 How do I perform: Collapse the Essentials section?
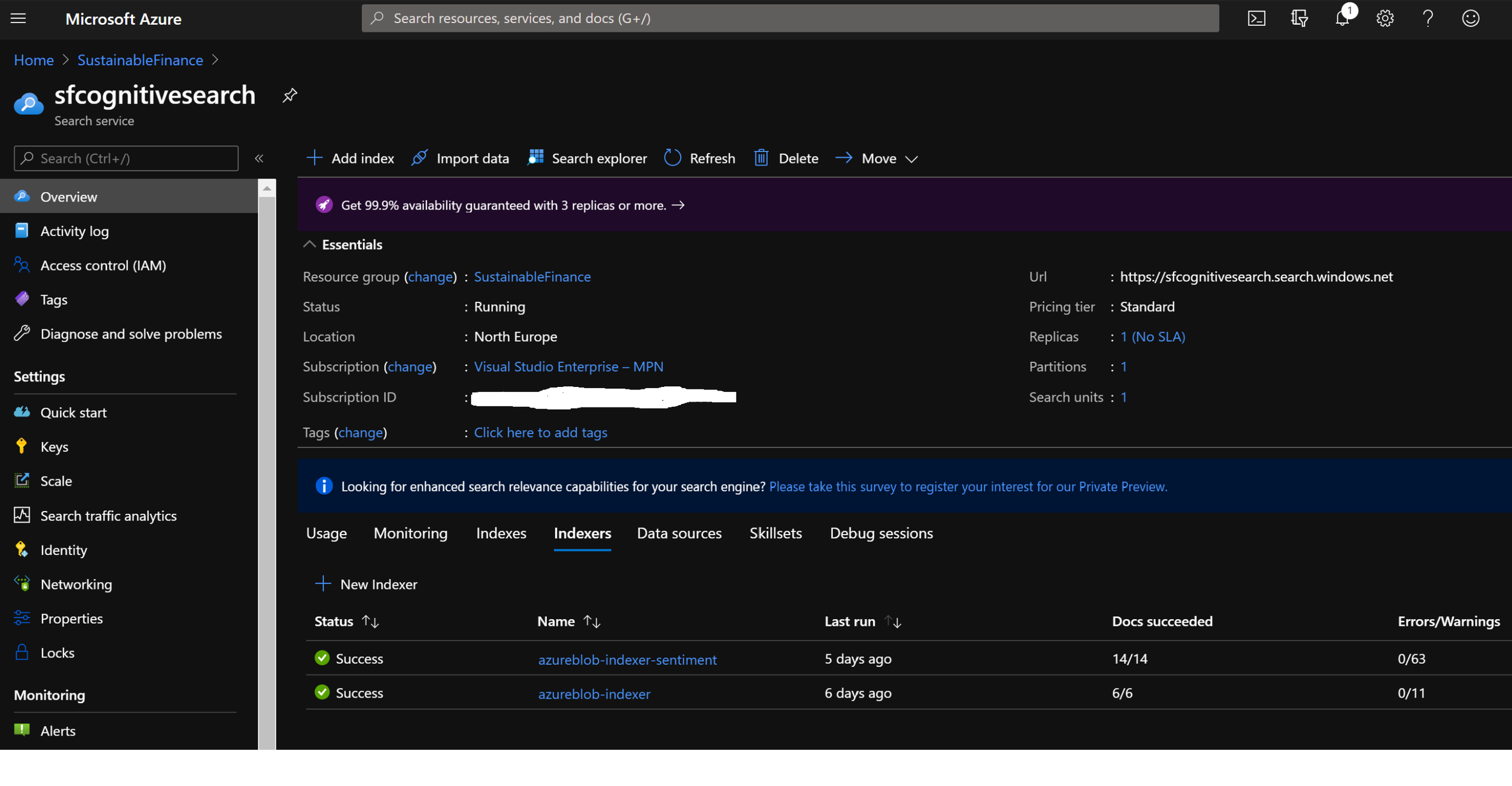point(310,244)
